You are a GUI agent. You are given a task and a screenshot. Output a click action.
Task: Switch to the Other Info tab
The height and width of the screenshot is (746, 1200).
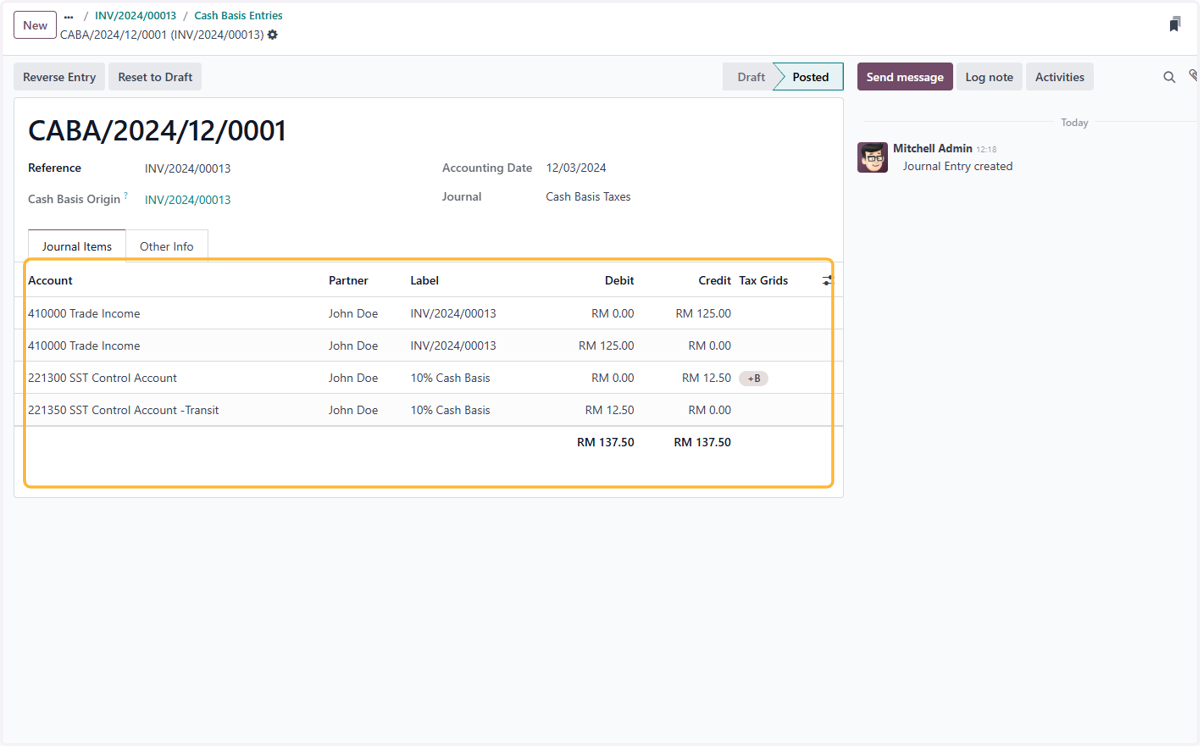click(x=167, y=246)
